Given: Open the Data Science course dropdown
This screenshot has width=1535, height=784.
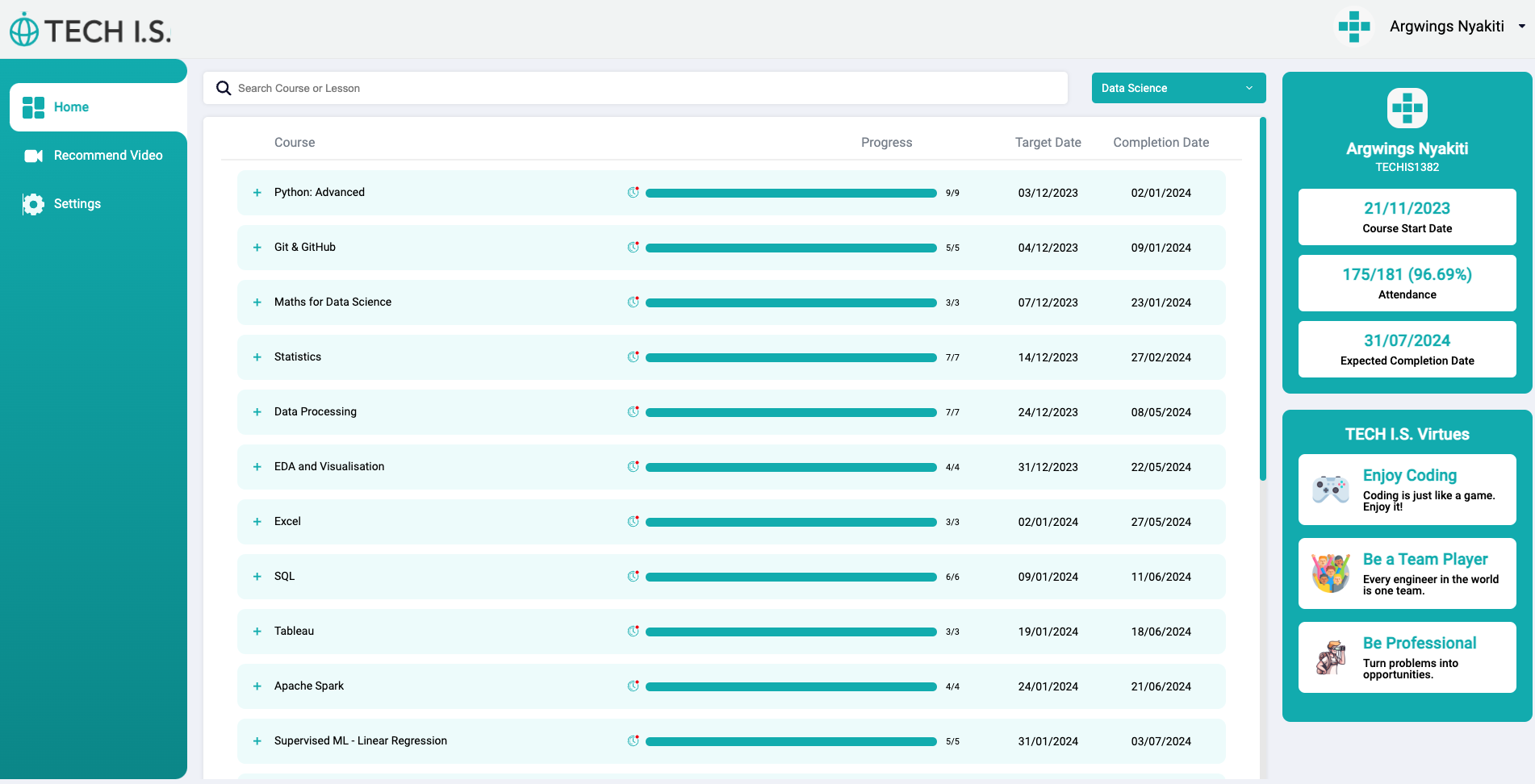Looking at the screenshot, I should point(1177,88).
